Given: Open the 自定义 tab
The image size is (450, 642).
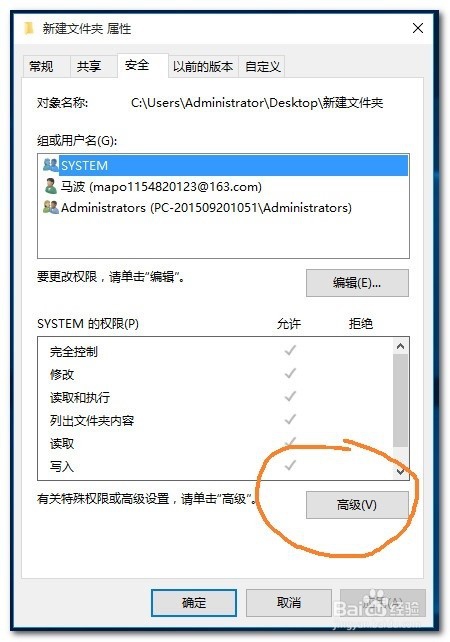Looking at the screenshot, I should [262, 66].
